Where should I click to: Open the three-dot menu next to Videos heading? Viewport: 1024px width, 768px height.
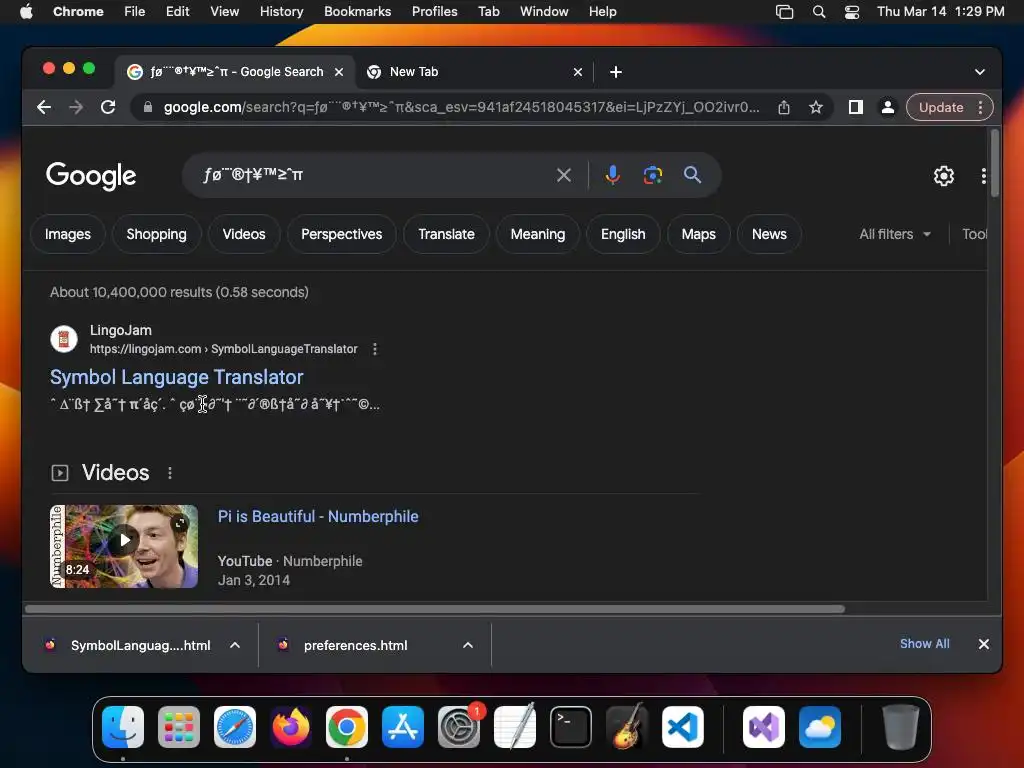point(170,473)
